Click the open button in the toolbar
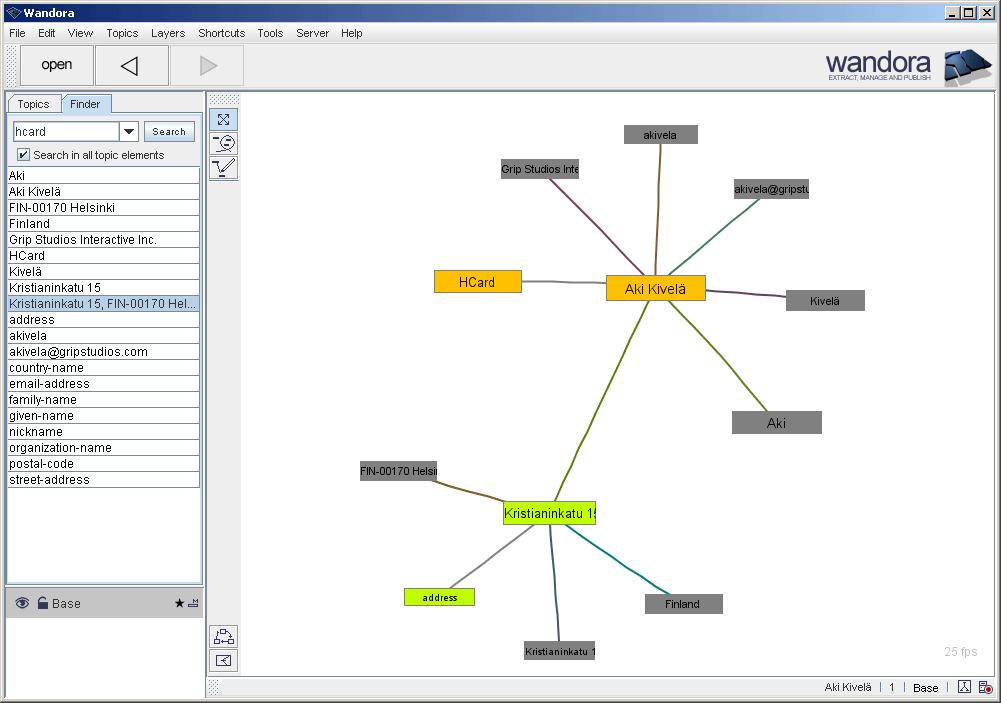This screenshot has height=703, width=1001. (x=56, y=65)
